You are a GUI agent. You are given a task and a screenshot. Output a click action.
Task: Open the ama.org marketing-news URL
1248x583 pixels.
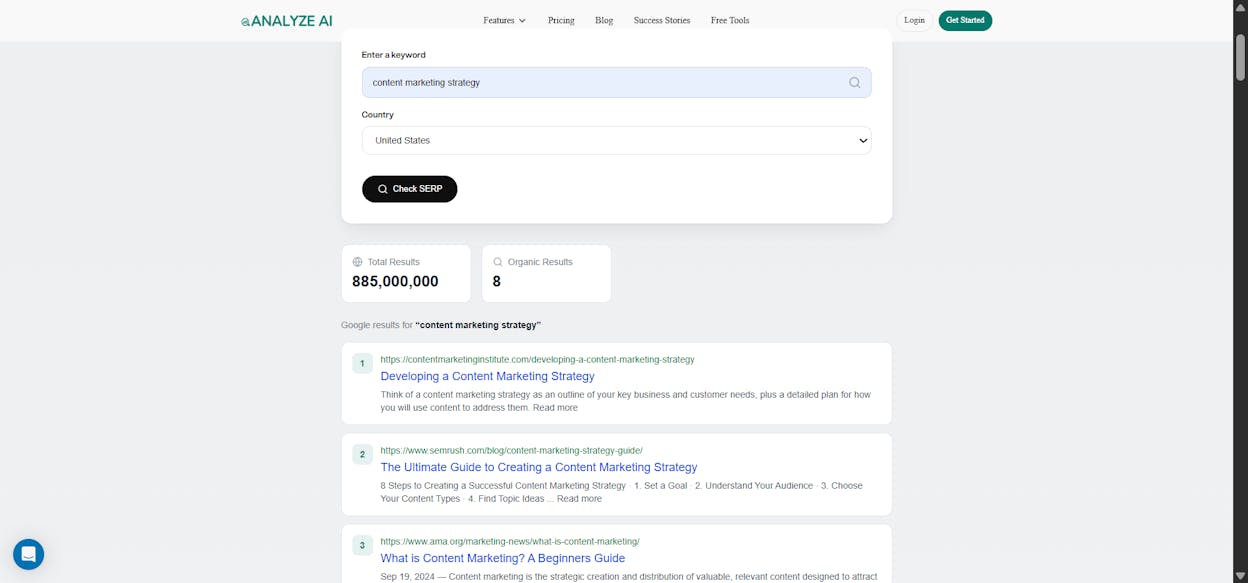pyautogui.click(x=510, y=541)
